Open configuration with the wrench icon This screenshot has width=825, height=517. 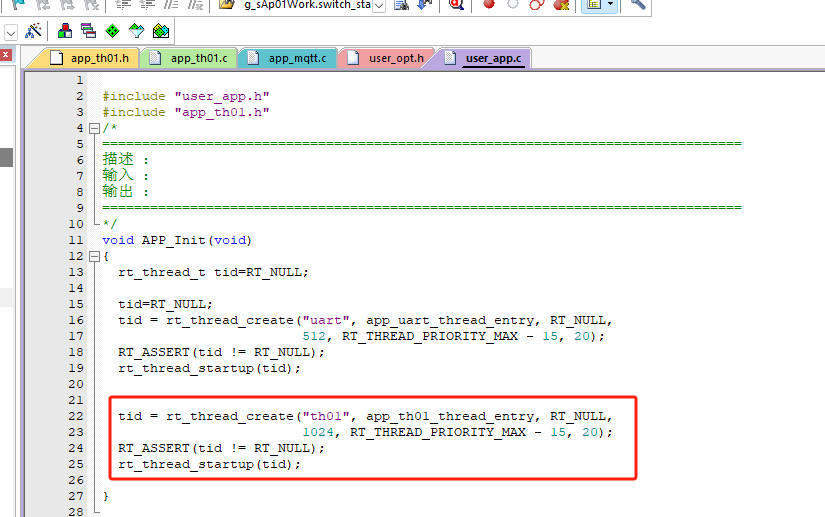coord(638,4)
